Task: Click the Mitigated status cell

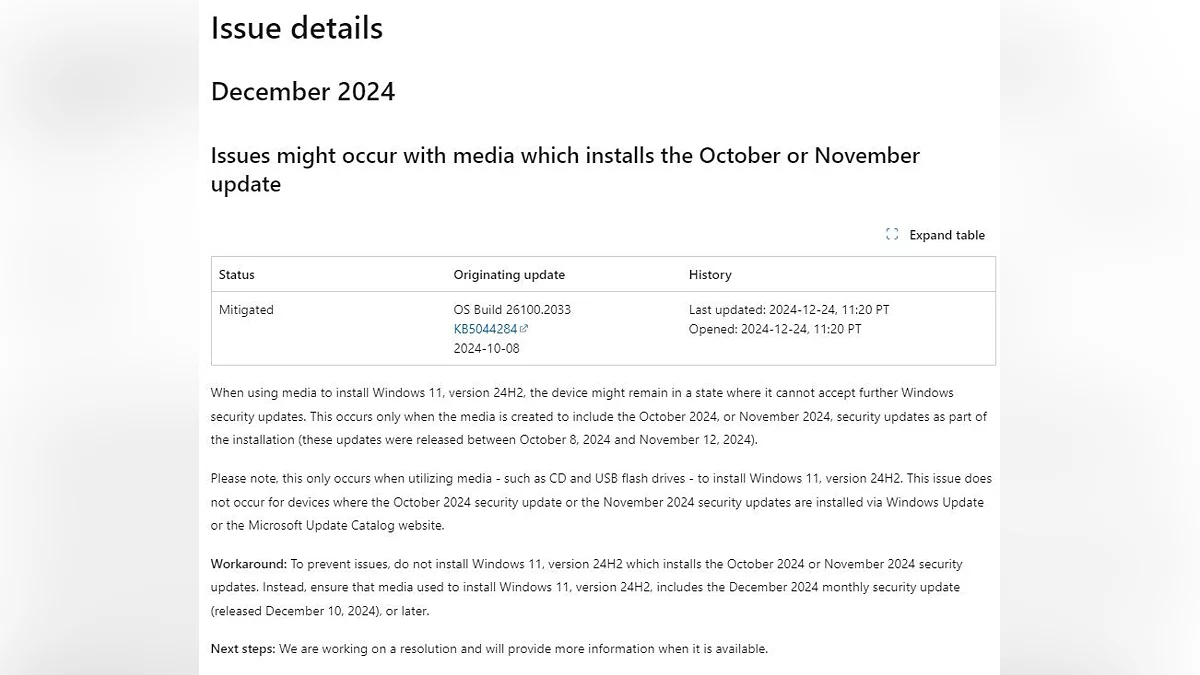Action: click(246, 310)
